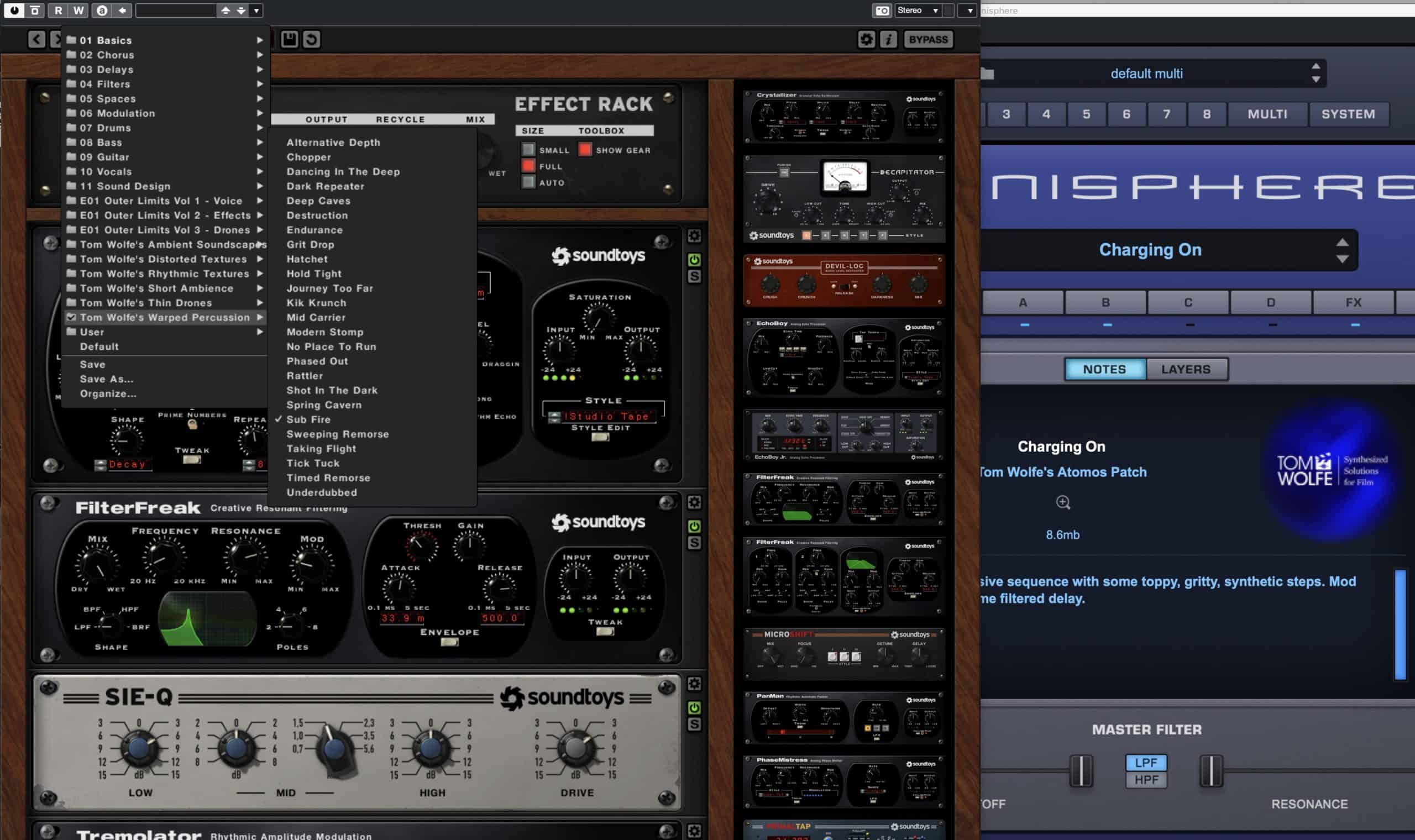This screenshot has height=840, width=1415.
Task: Switch to LAYERS tab in Omnisphere
Action: (x=1186, y=369)
